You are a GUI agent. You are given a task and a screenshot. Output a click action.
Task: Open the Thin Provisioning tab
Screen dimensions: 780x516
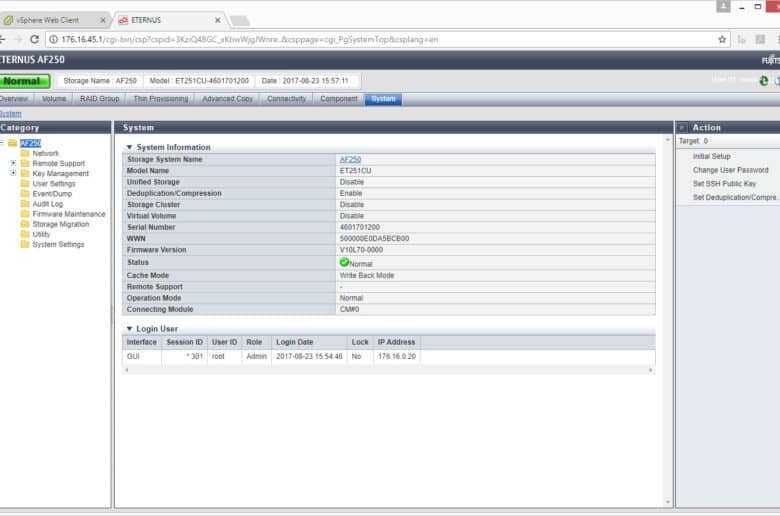[161, 99]
